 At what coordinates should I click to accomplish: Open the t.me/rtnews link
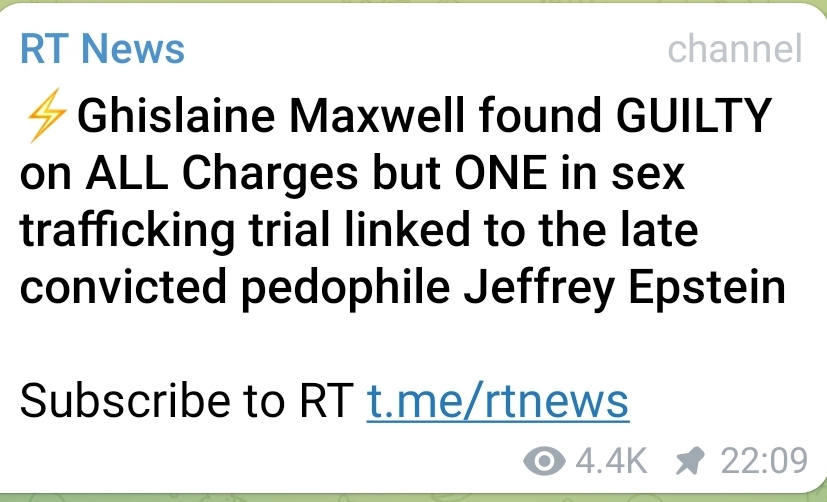click(x=497, y=401)
